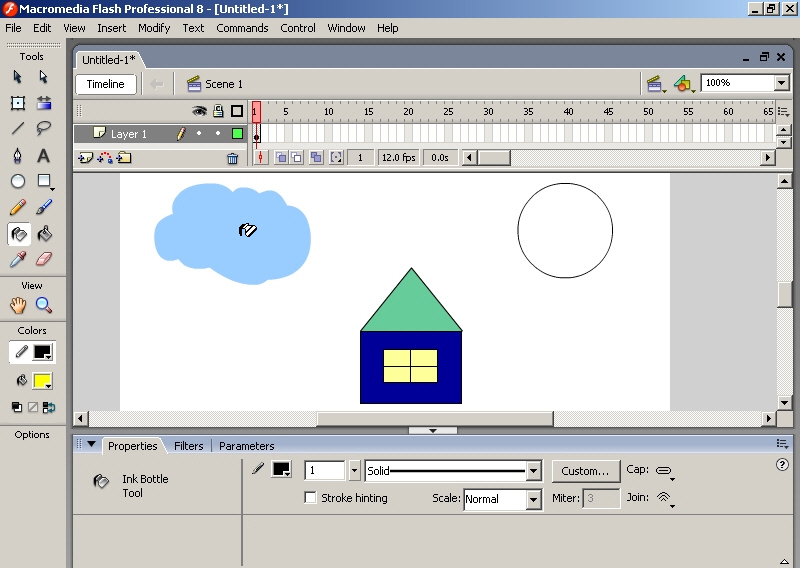Click the stroke height input field
The height and width of the screenshot is (568, 801).
tap(325, 470)
